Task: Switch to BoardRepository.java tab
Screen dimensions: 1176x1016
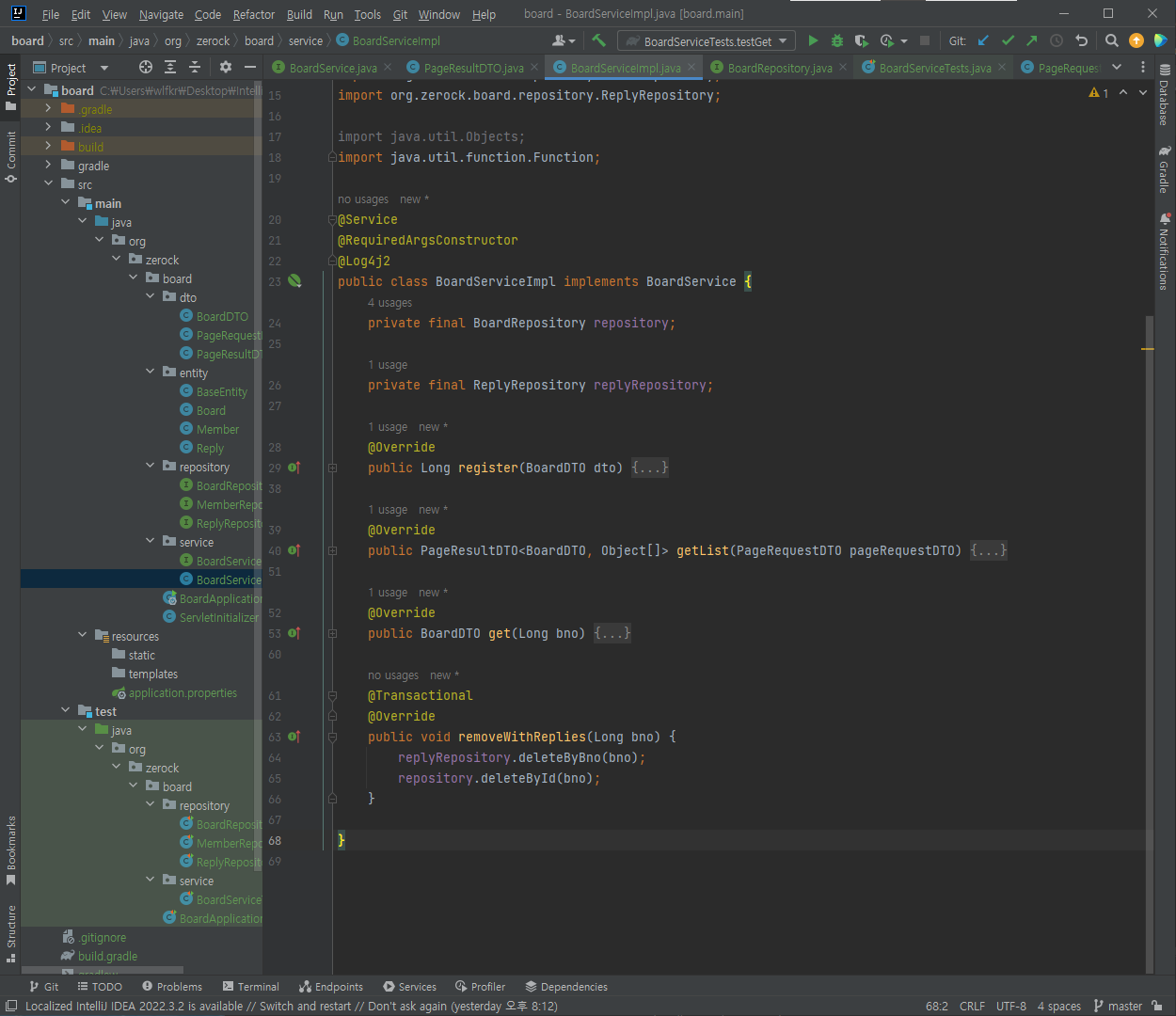Action: tap(779, 68)
